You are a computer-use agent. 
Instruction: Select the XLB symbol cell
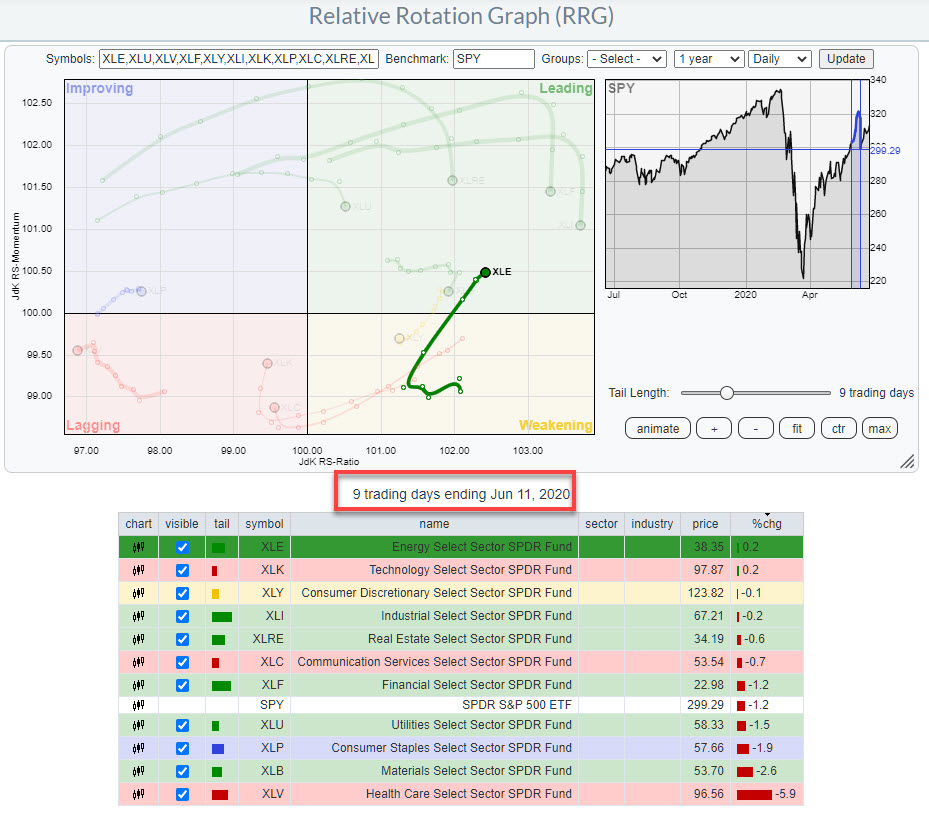point(264,771)
